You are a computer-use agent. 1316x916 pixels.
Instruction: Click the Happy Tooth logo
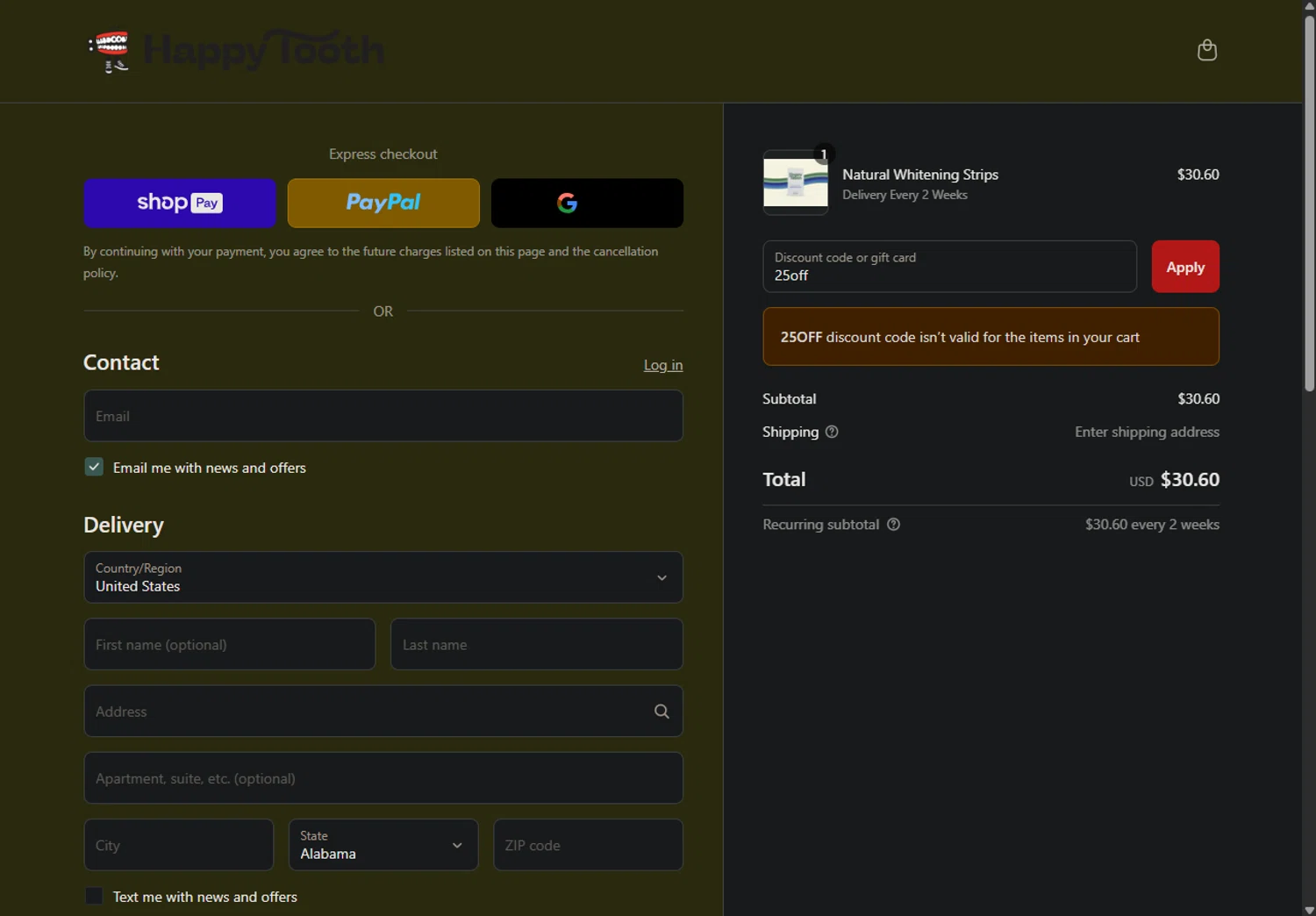236,51
